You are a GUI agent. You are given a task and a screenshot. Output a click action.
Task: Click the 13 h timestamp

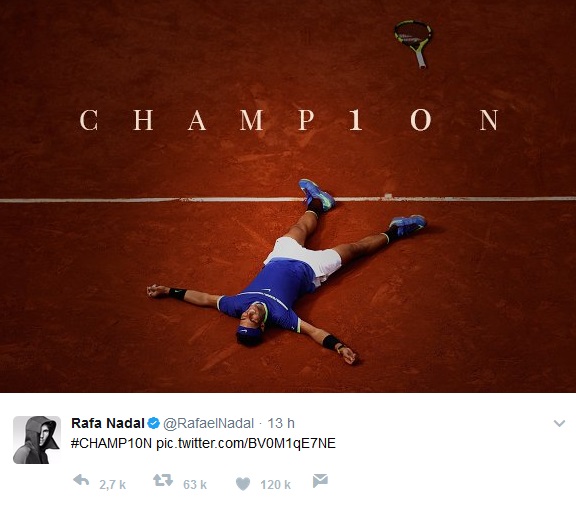281,423
